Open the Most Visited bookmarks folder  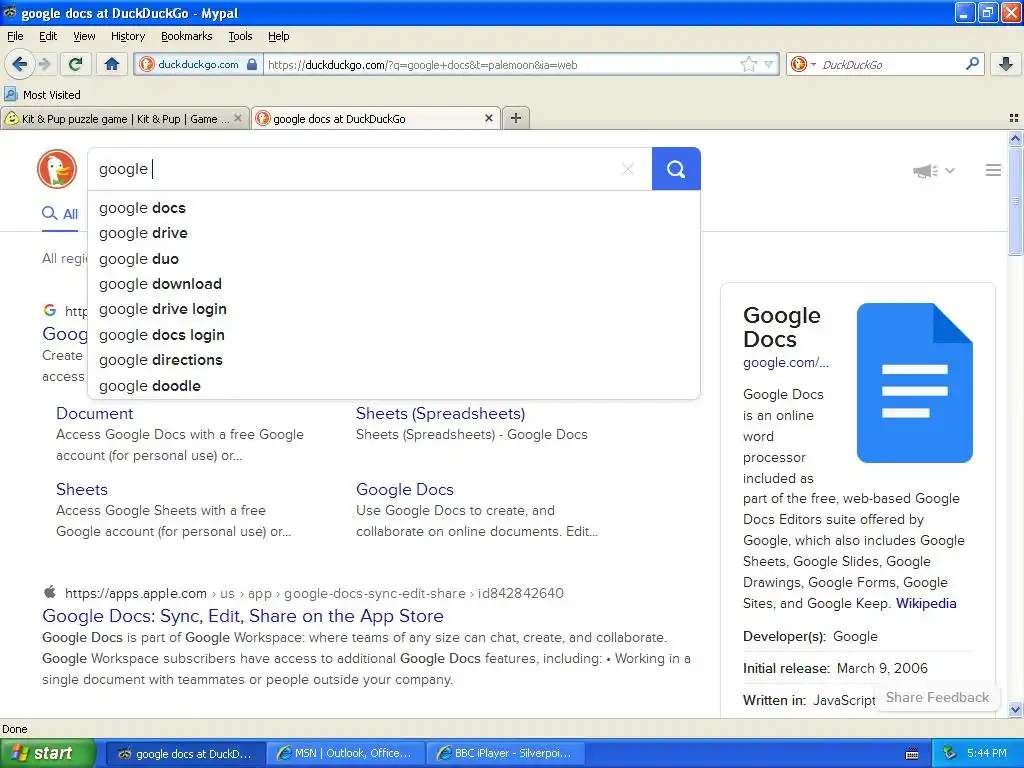point(43,95)
